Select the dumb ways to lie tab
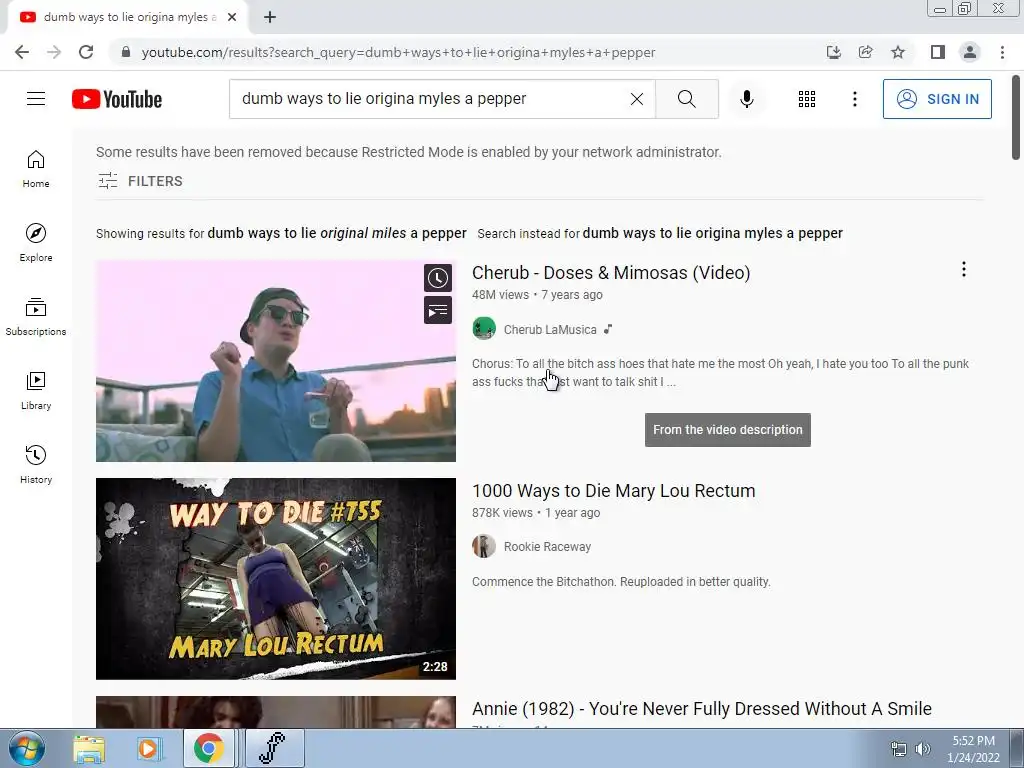Viewport: 1024px width, 768px height. [129, 17]
